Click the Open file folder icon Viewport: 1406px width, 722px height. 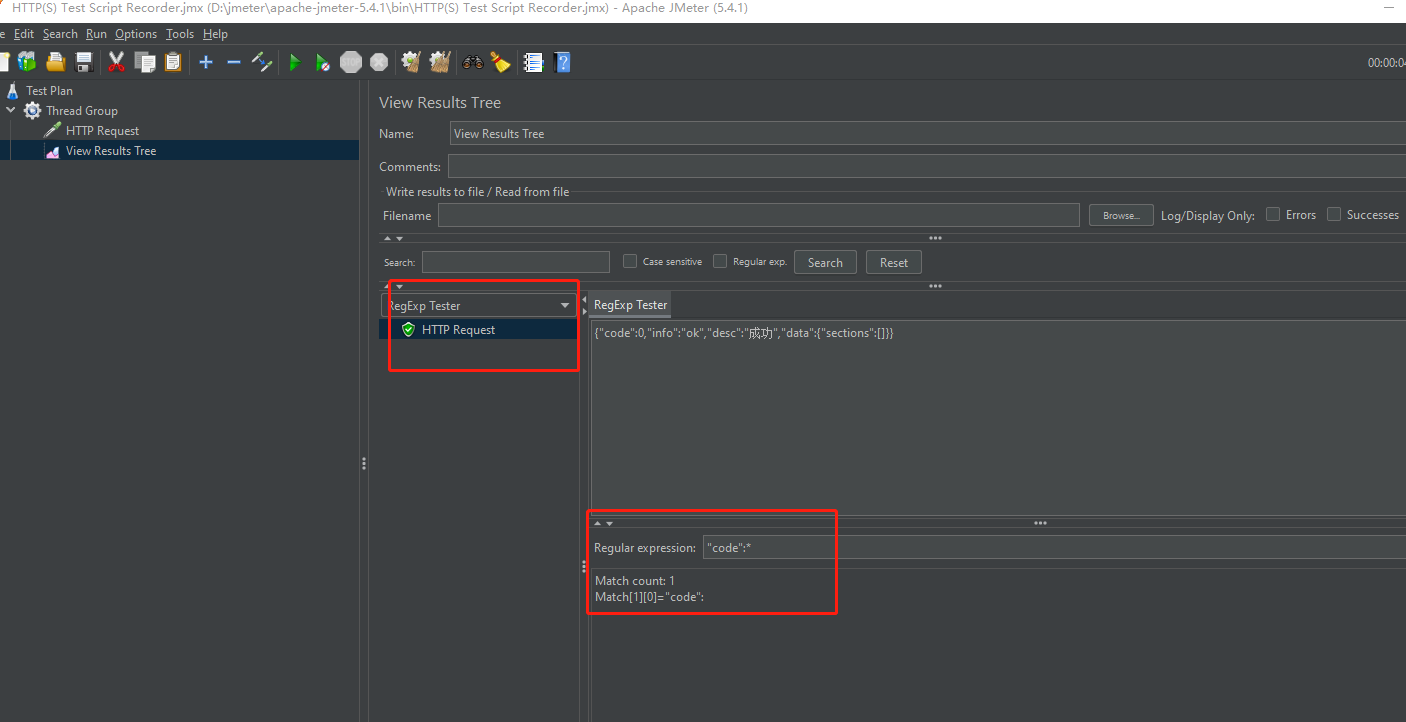(x=56, y=62)
